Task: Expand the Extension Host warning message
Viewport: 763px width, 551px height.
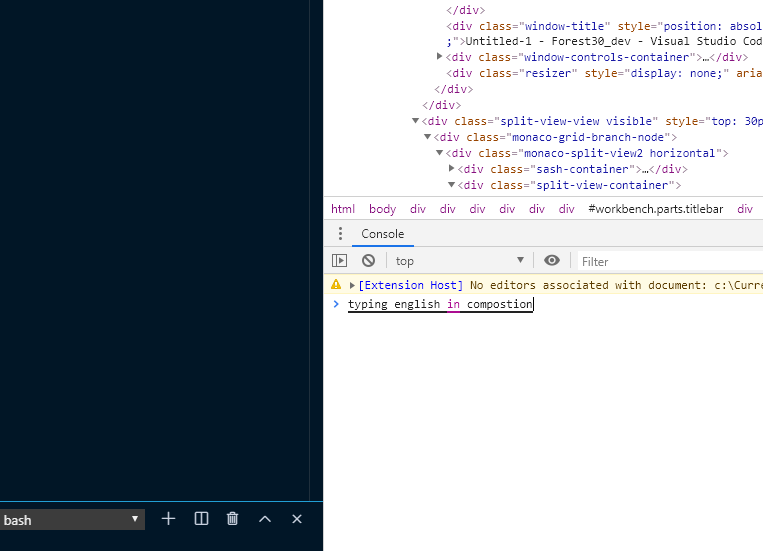Action: pyautogui.click(x=352, y=285)
